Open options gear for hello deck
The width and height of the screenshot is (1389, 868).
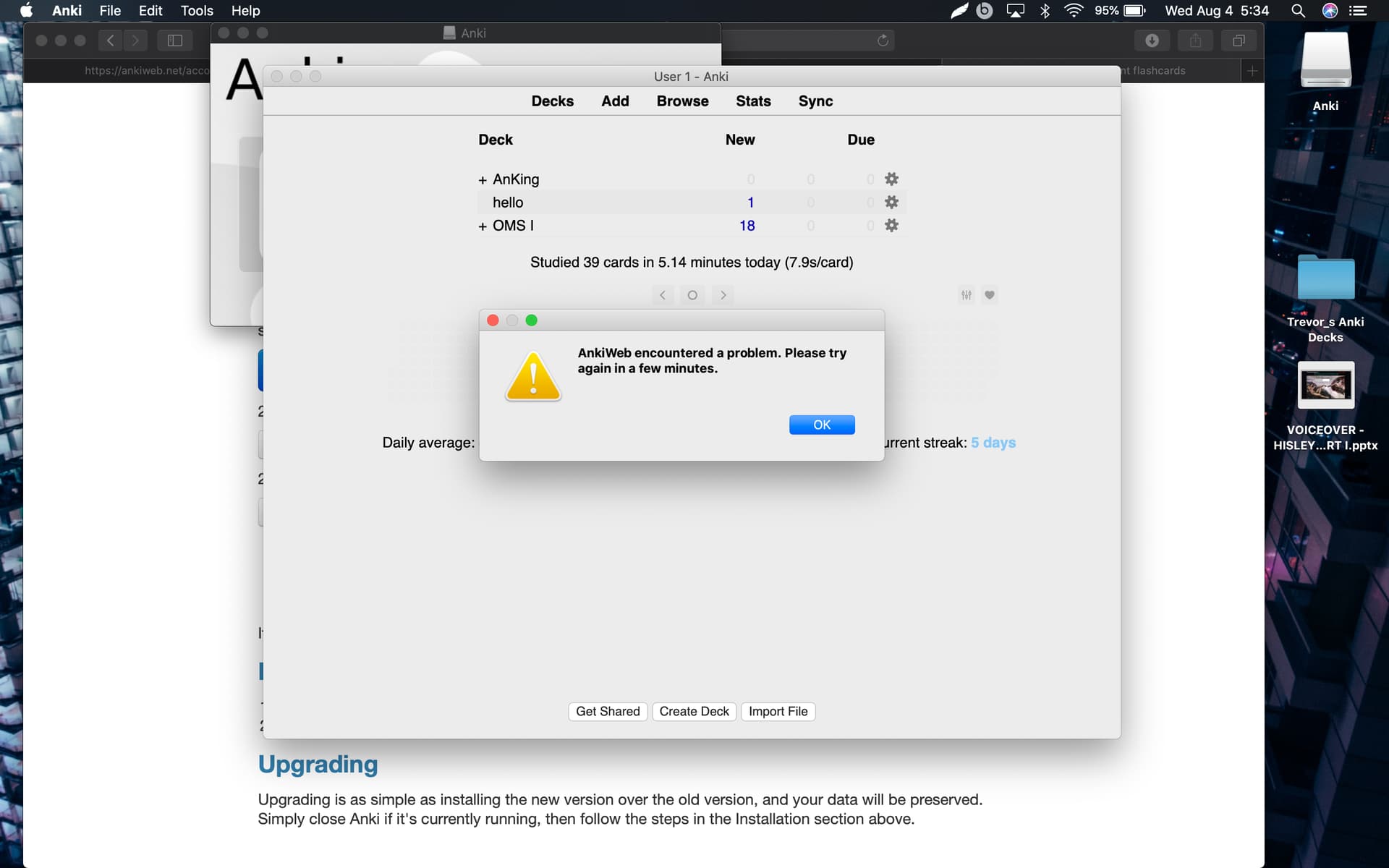(891, 202)
